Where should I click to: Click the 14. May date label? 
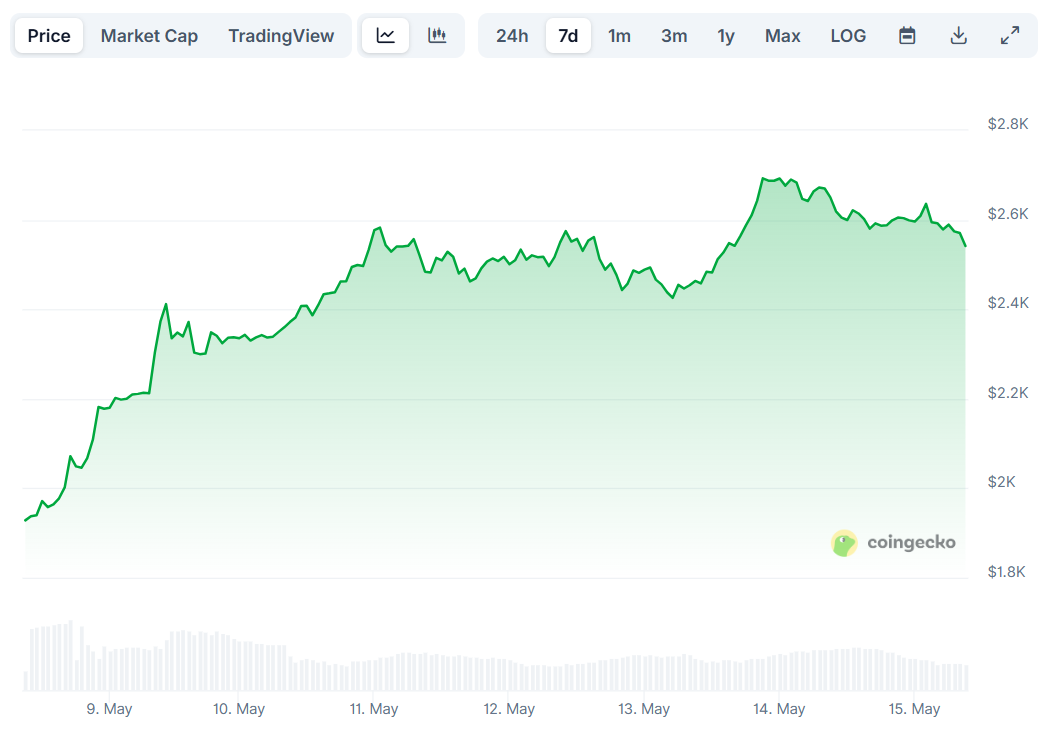779,708
